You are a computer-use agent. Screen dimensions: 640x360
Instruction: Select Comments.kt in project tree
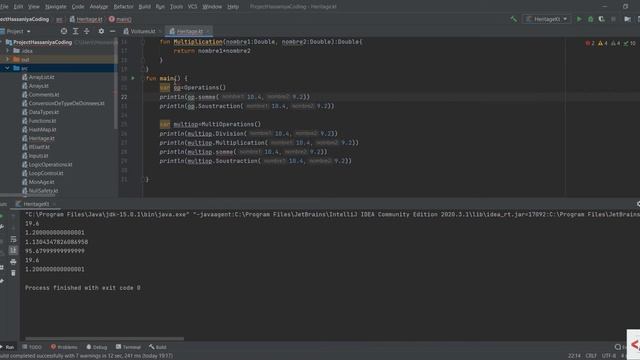[44, 94]
